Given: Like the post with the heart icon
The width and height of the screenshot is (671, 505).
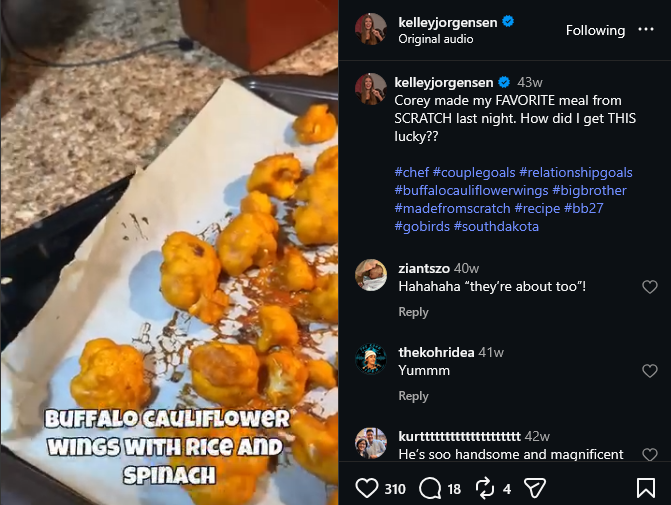Looking at the screenshot, I should tap(367, 488).
